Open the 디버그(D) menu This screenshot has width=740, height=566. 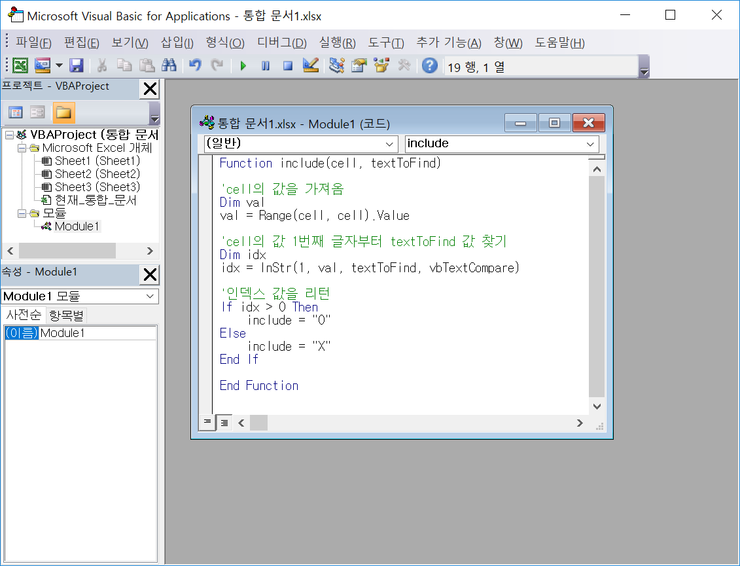282,43
